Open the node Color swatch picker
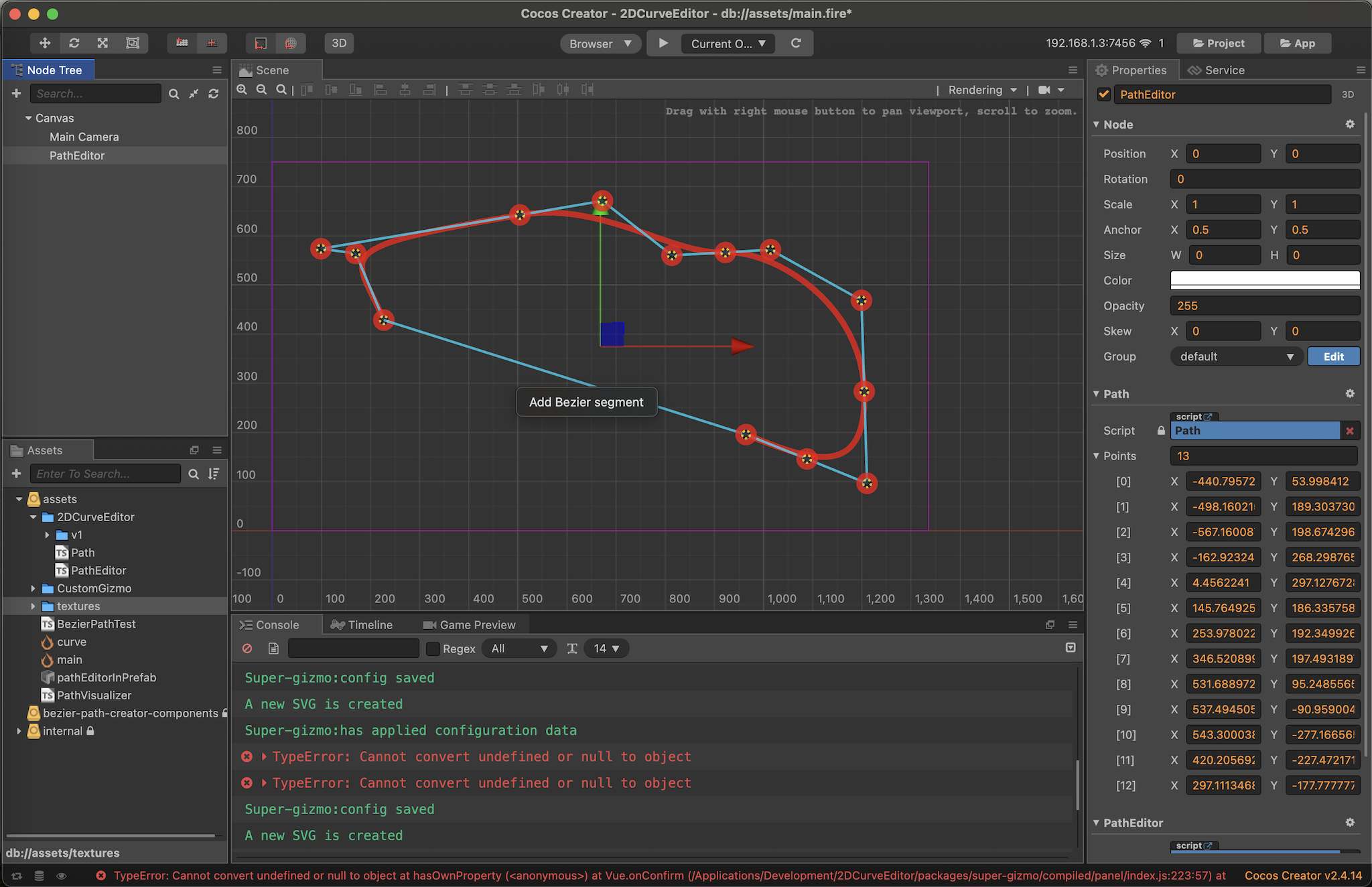 pos(1265,280)
